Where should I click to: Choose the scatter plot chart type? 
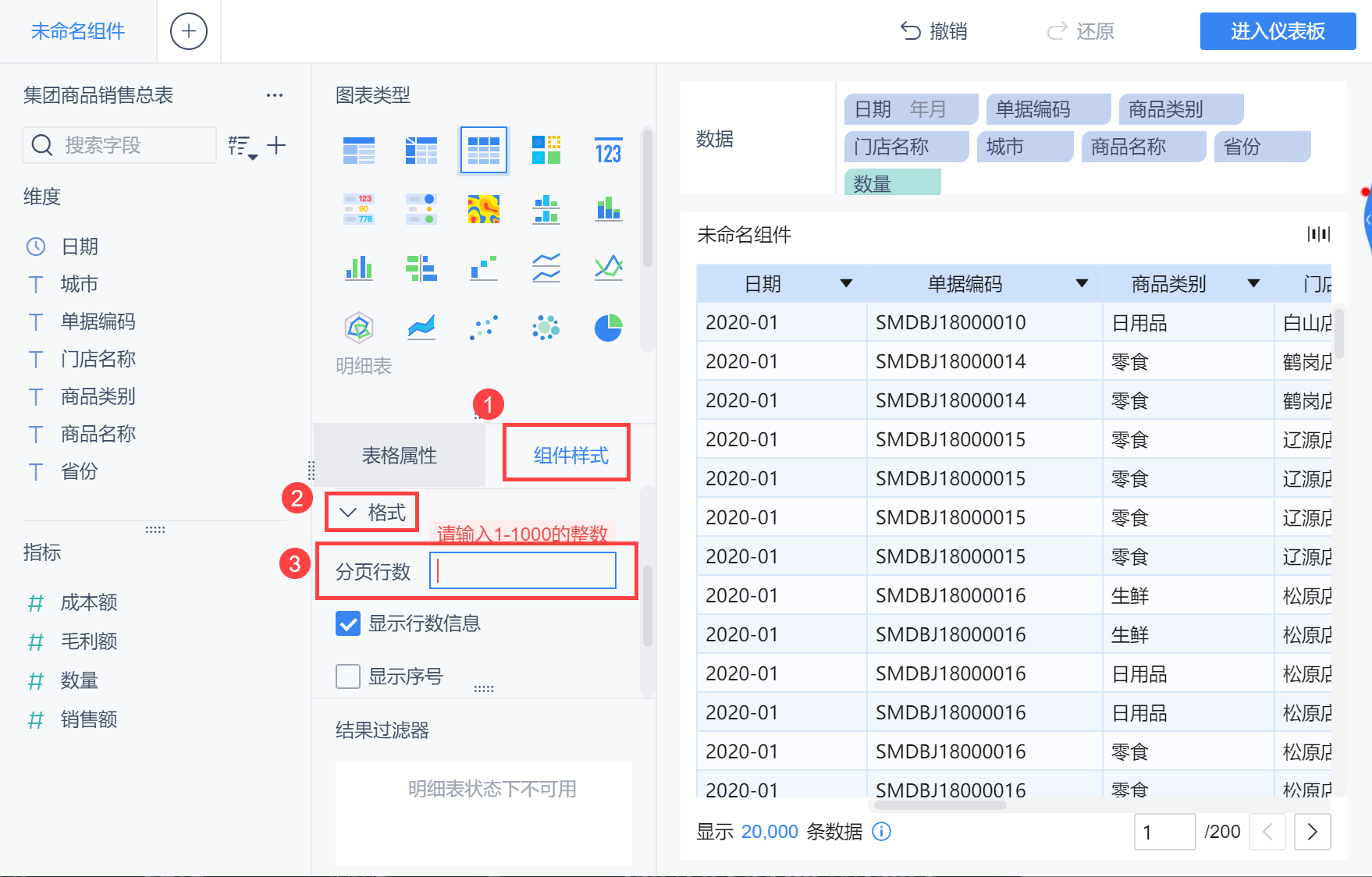point(484,327)
